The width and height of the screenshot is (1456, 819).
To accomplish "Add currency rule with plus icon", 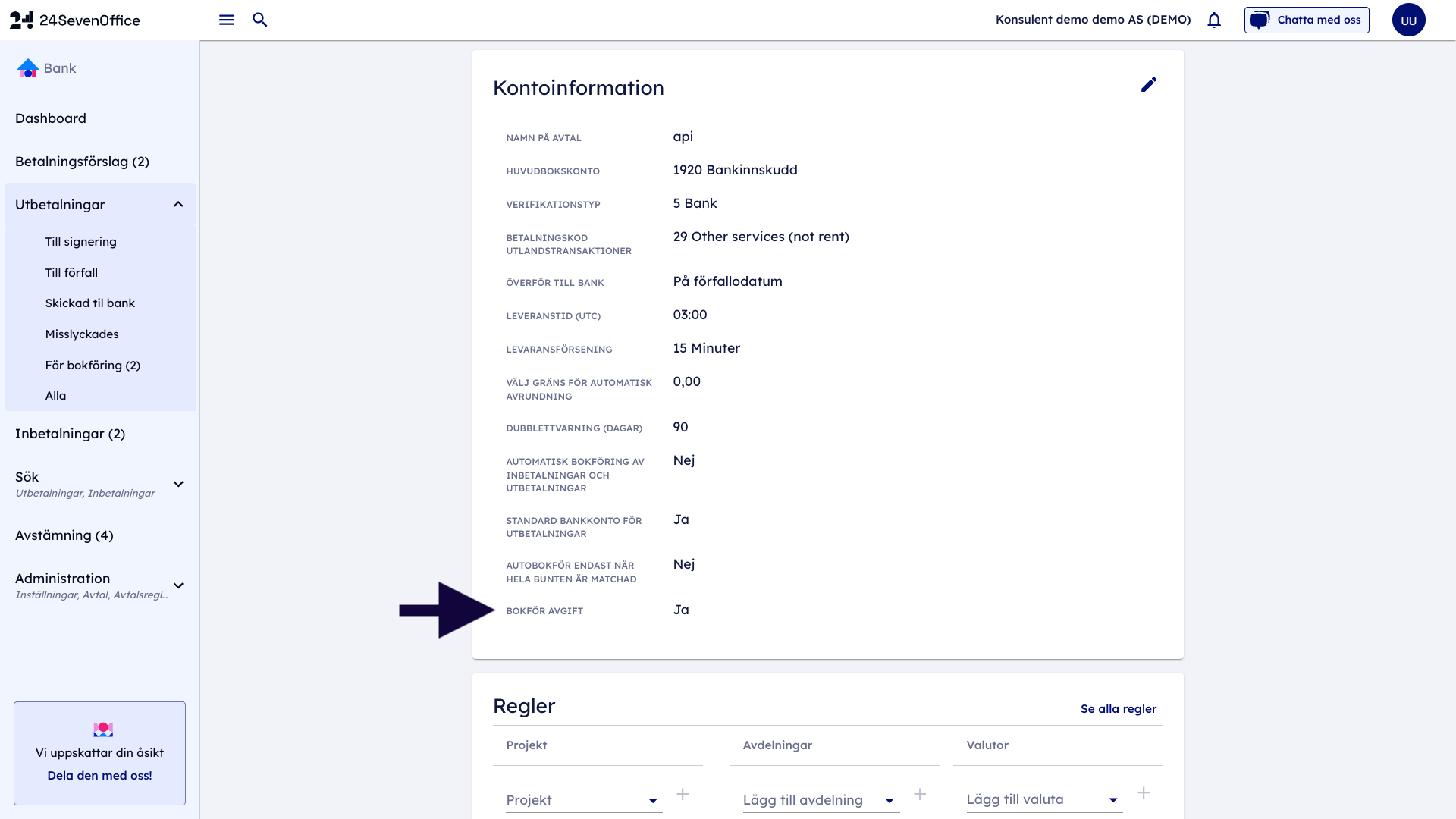I will coord(1144,793).
